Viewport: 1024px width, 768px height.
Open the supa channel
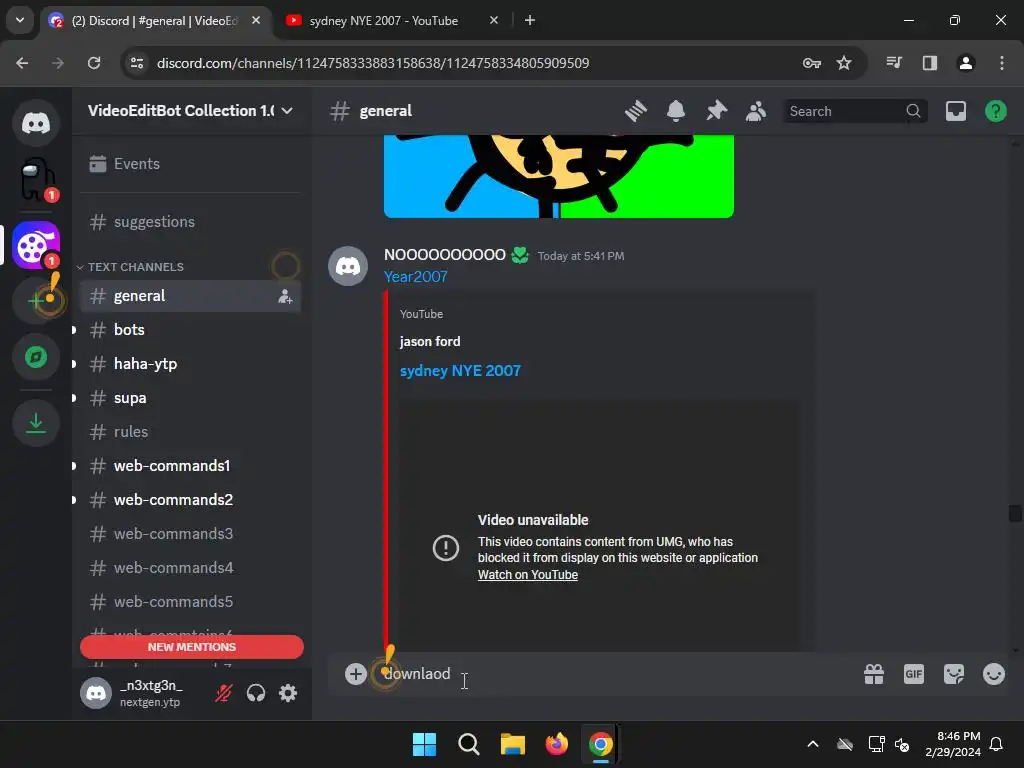click(190, 398)
